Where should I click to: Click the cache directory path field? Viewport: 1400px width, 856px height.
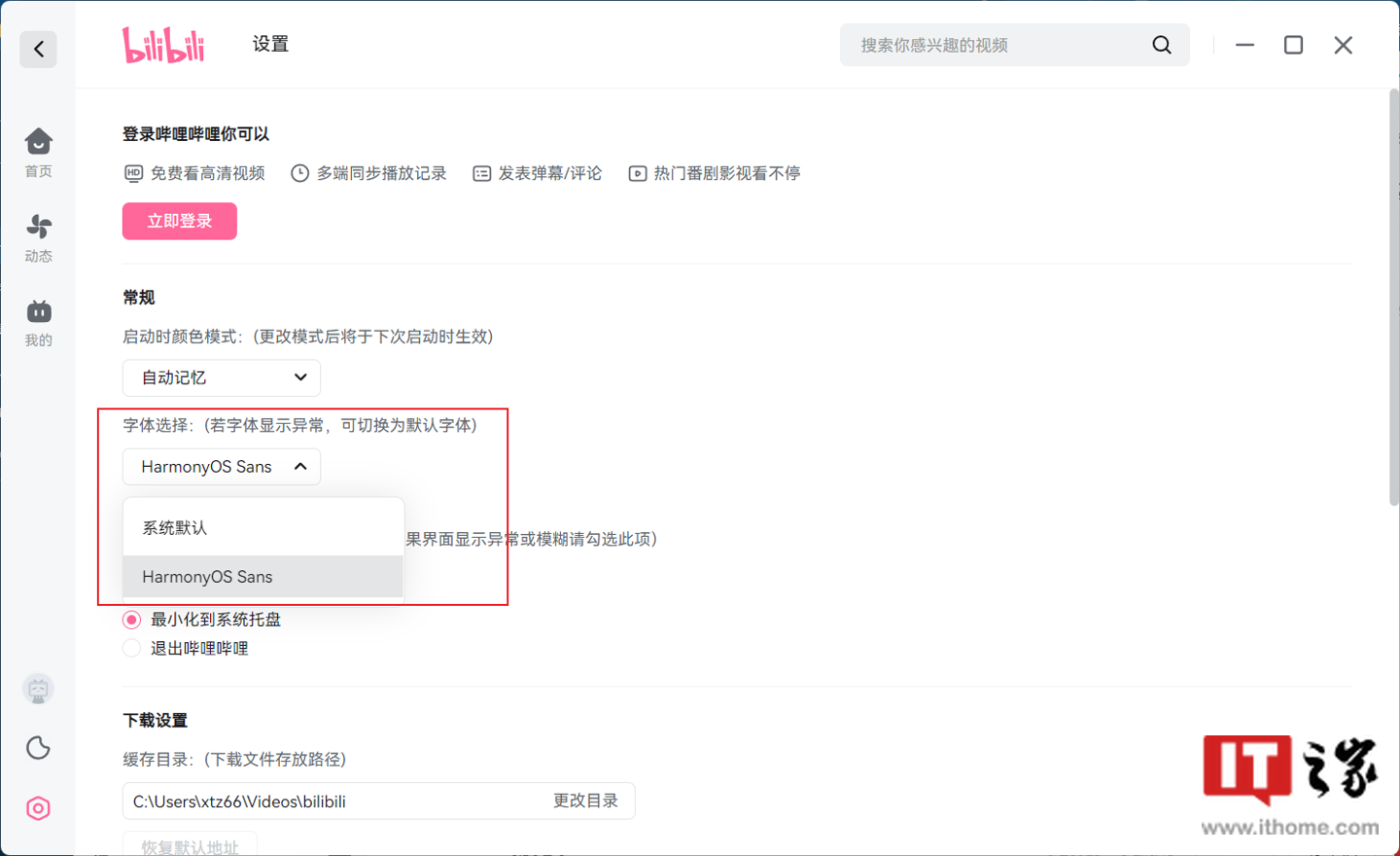331,802
